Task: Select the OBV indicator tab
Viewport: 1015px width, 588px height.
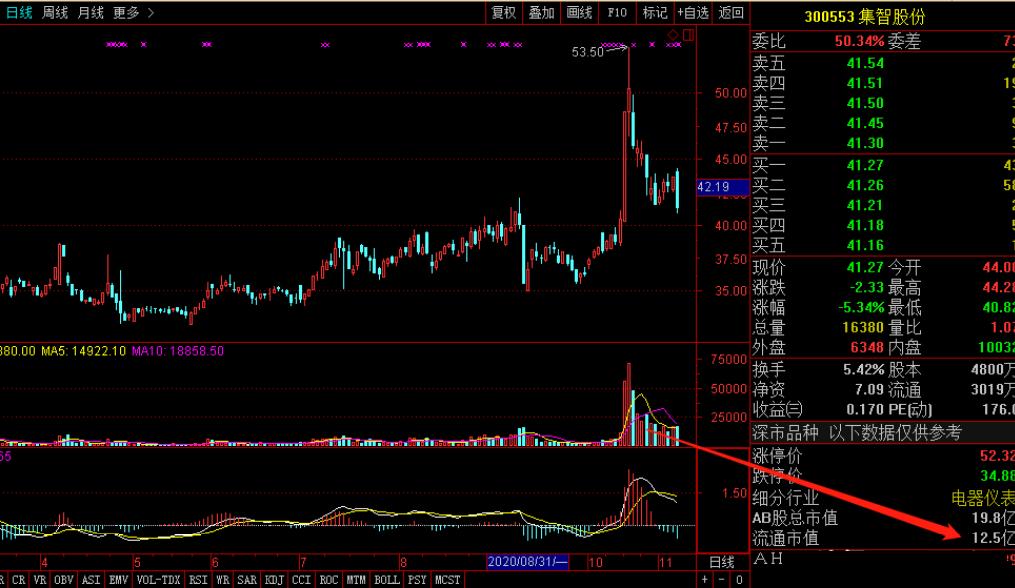Action: 63,580
